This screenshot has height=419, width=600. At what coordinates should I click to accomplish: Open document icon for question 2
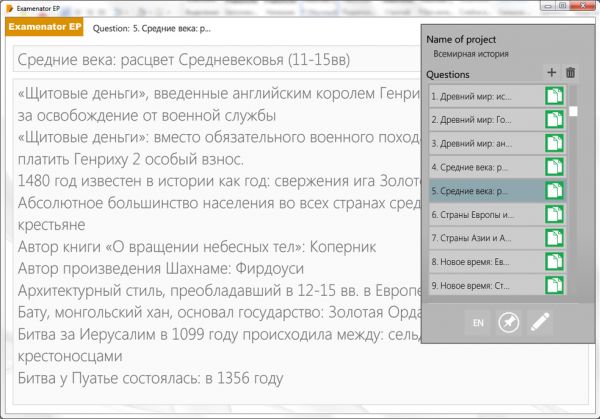tap(554, 120)
